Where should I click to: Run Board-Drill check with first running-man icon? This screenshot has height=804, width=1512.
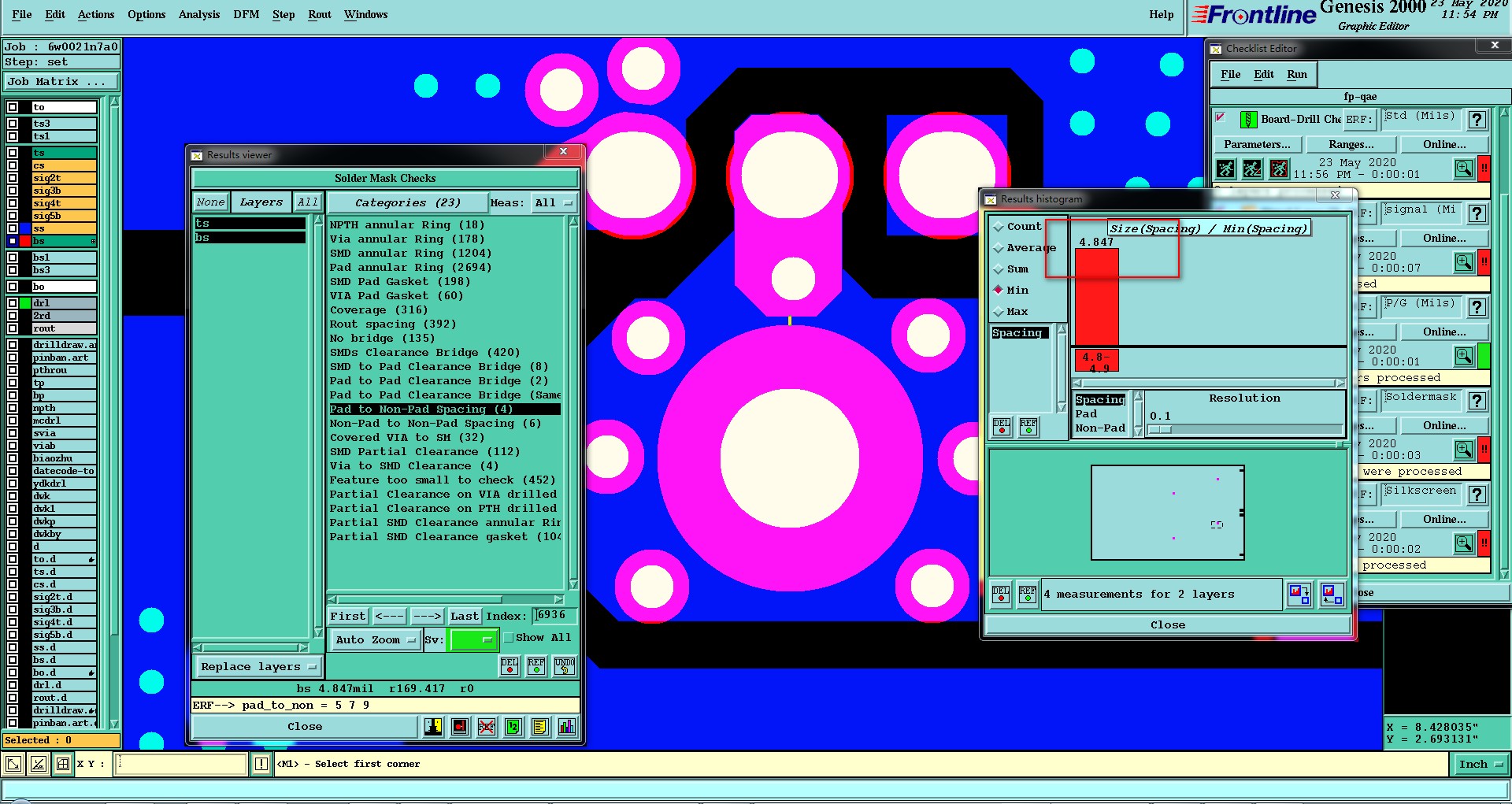click(x=1225, y=169)
